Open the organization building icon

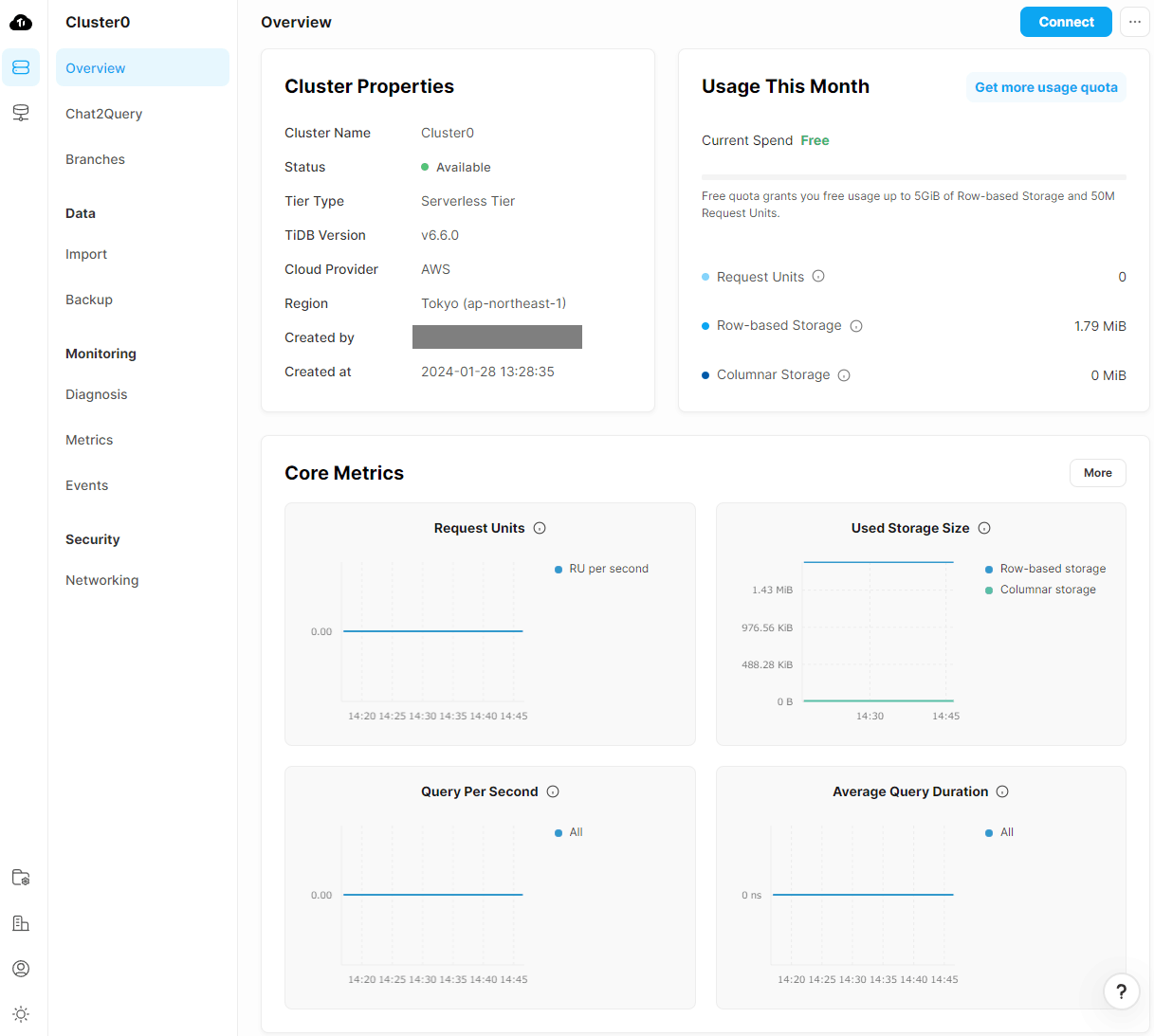(21, 923)
